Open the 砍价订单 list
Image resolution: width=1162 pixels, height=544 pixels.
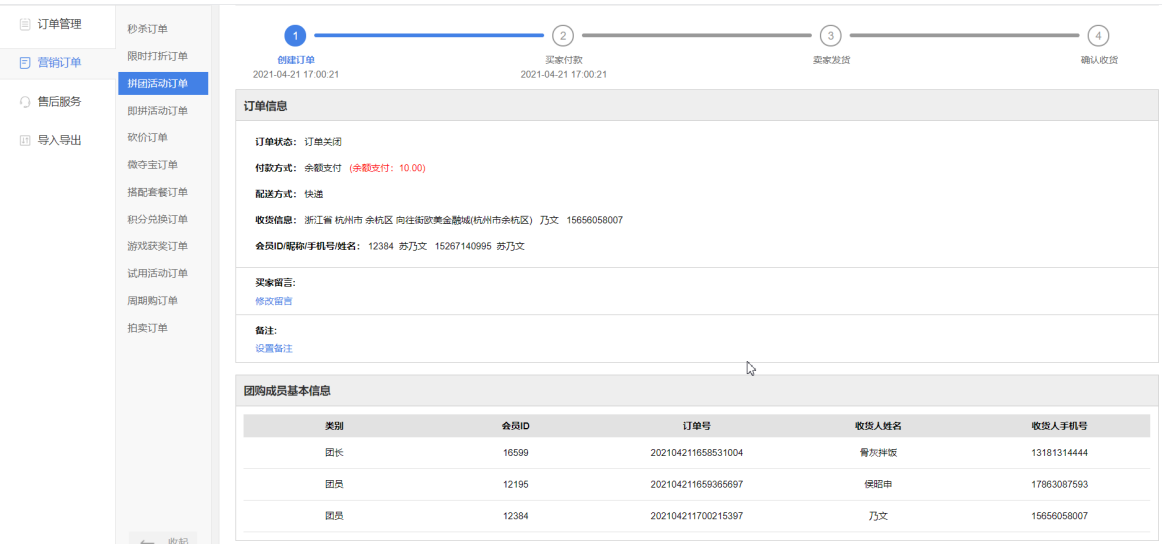pos(147,137)
